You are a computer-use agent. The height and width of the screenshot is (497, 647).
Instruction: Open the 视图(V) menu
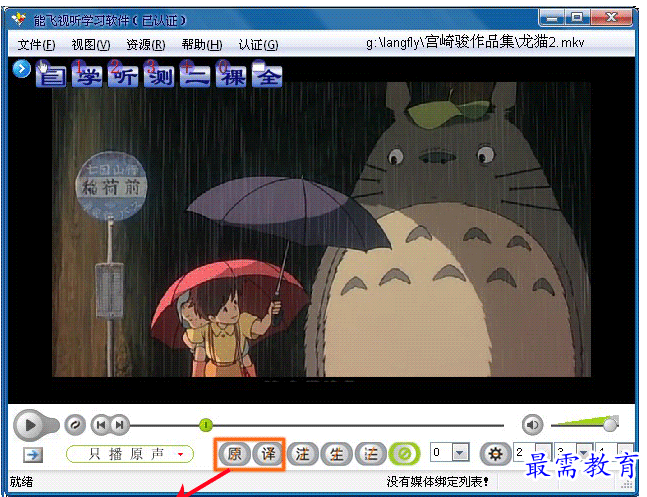pos(91,44)
